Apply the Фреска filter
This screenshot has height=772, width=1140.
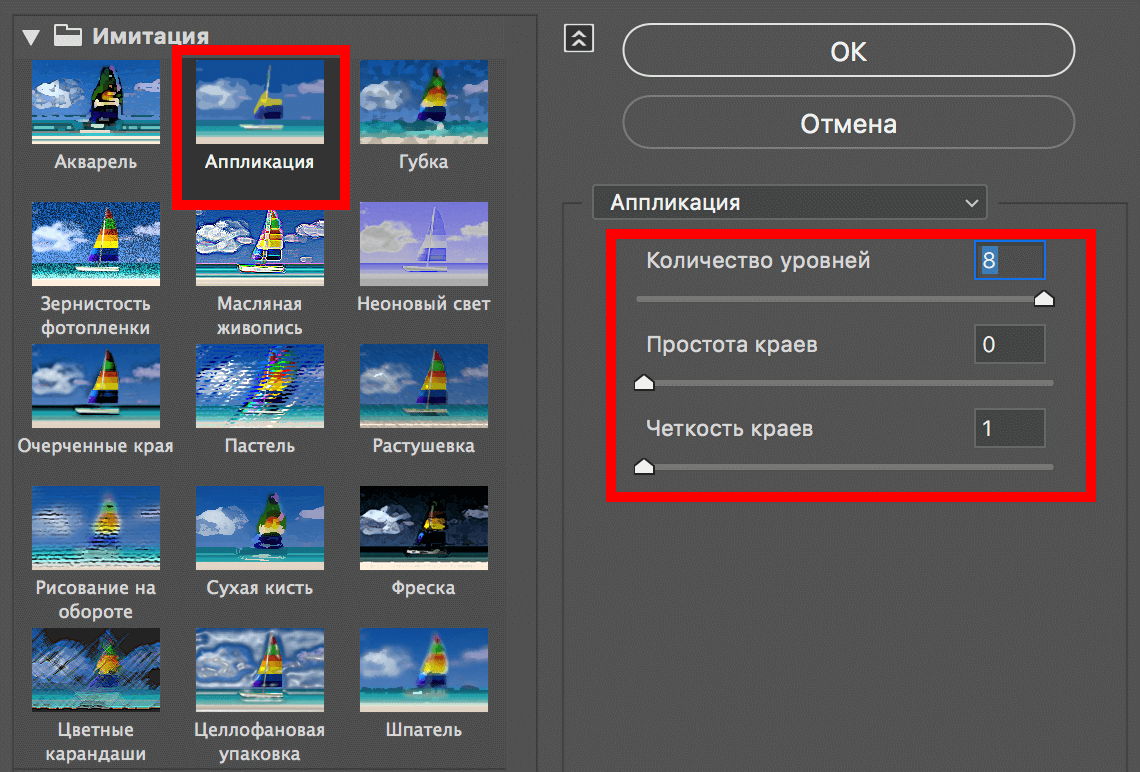[423, 527]
